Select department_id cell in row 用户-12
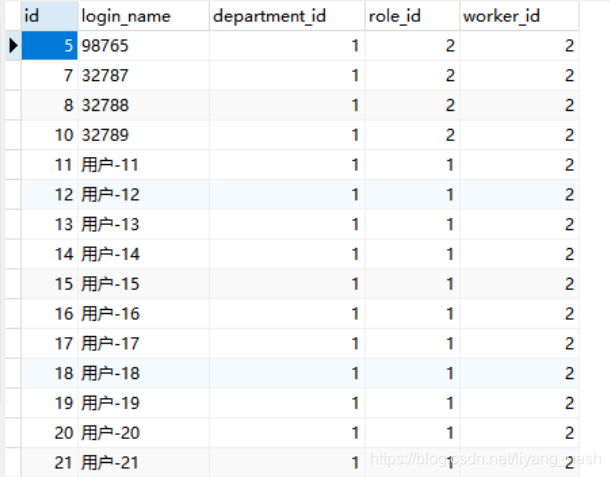610x477 pixels. [x=287, y=195]
